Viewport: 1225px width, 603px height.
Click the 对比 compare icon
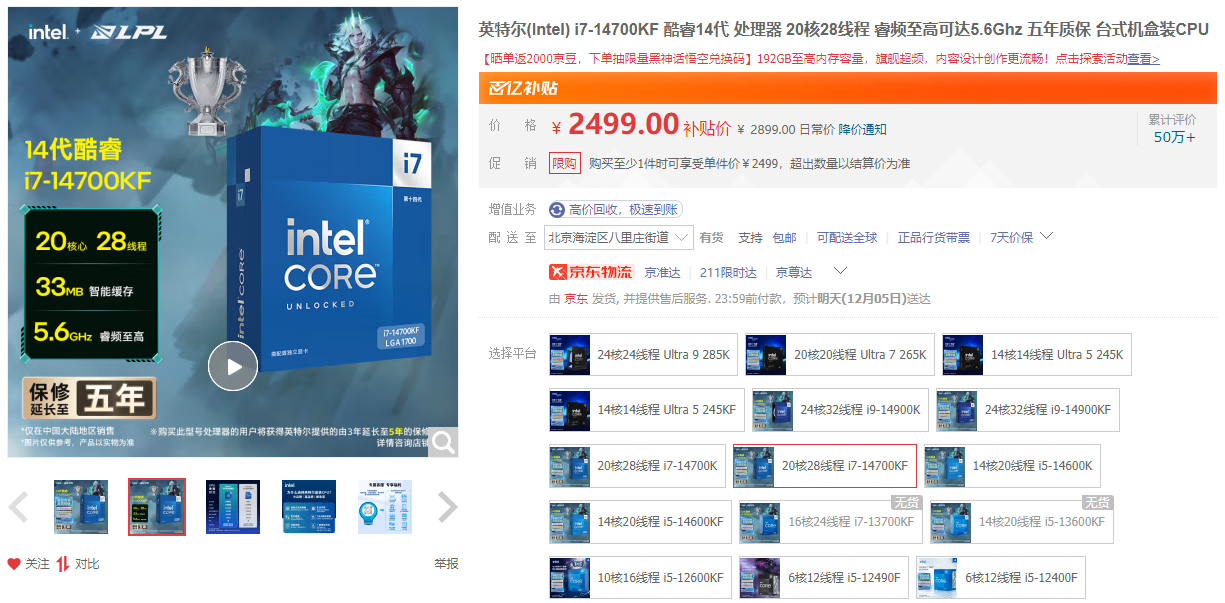[x=63, y=564]
